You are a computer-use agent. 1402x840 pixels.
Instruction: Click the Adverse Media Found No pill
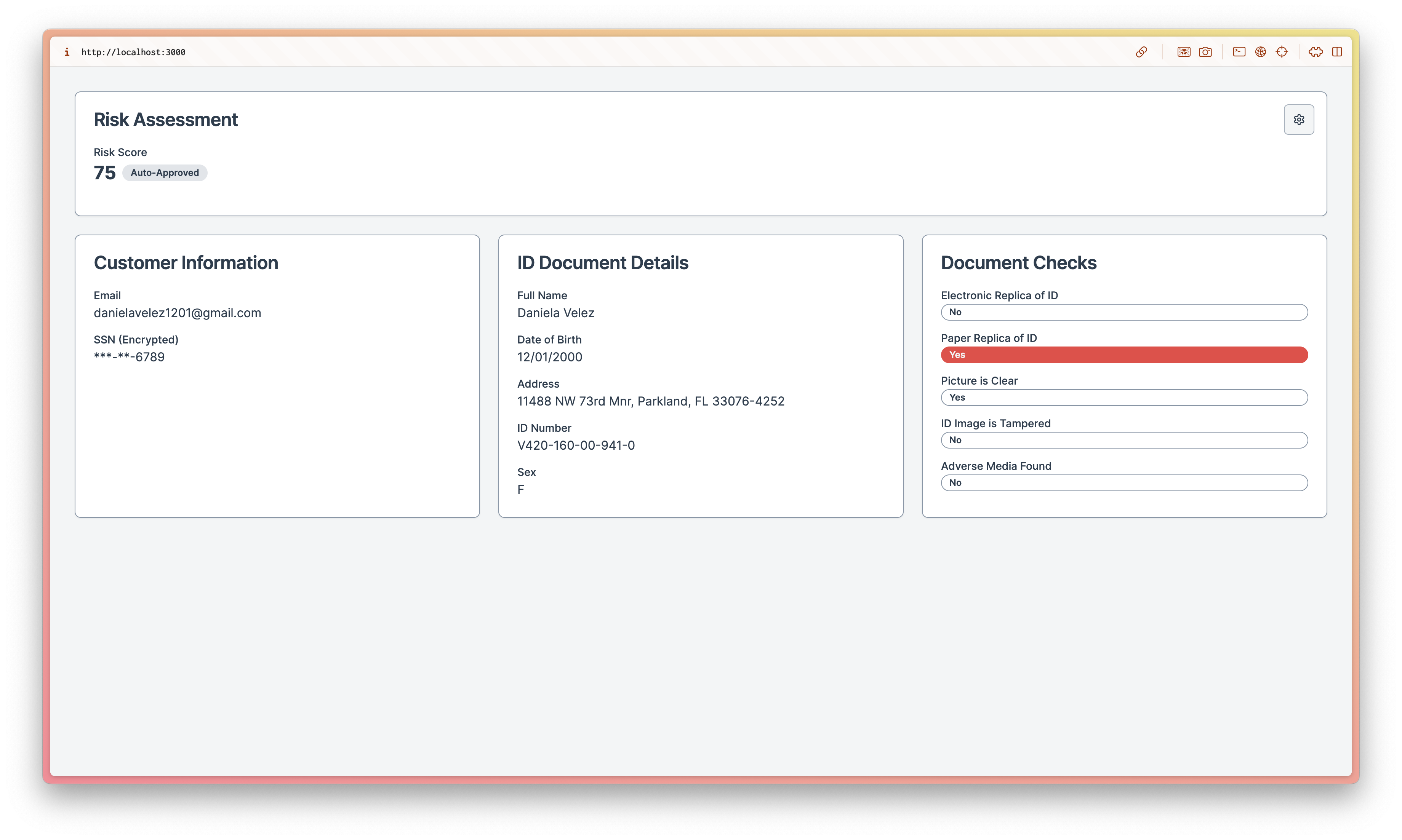point(1124,483)
